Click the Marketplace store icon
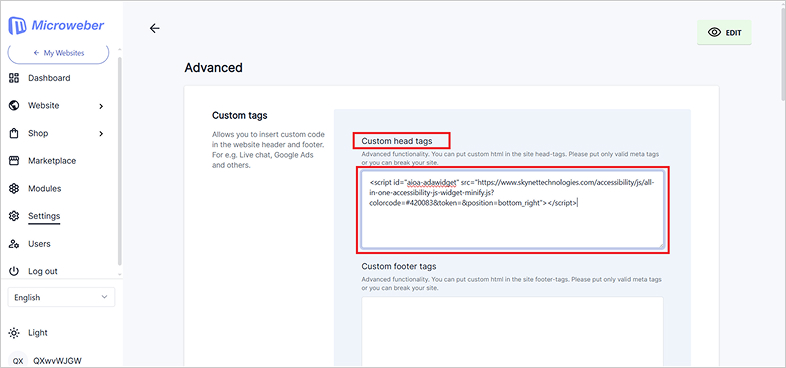The height and width of the screenshot is (368, 786). click(x=14, y=161)
